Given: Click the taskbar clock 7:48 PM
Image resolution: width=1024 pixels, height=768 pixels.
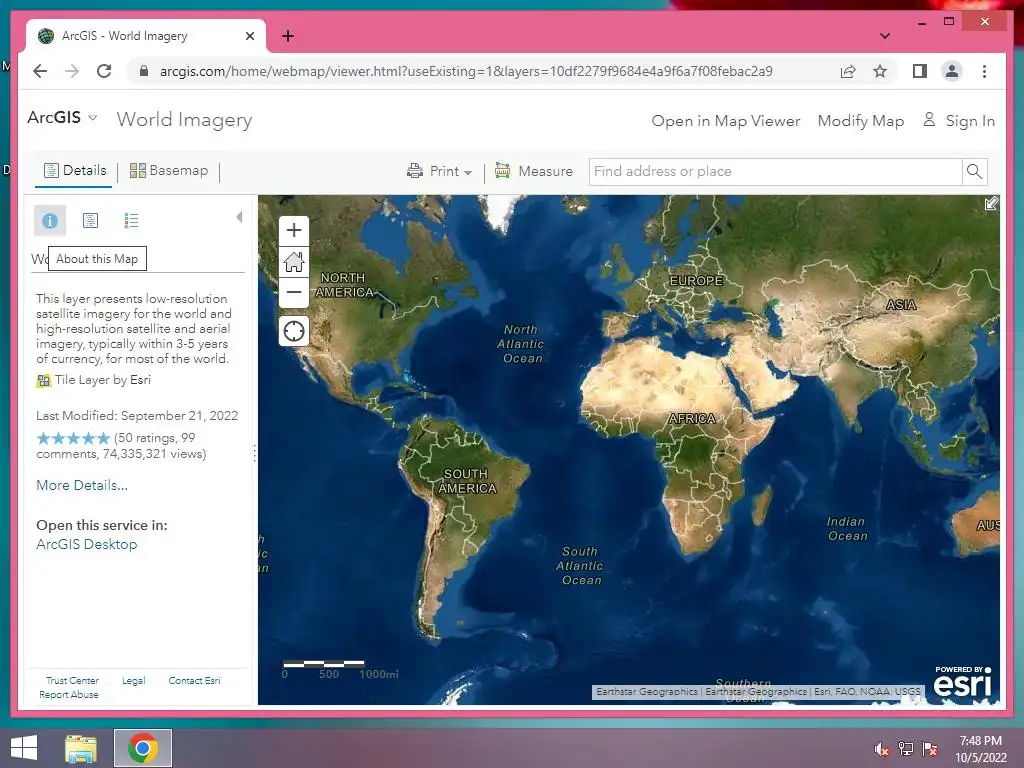Looking at the screenshot, I should 981,741.
